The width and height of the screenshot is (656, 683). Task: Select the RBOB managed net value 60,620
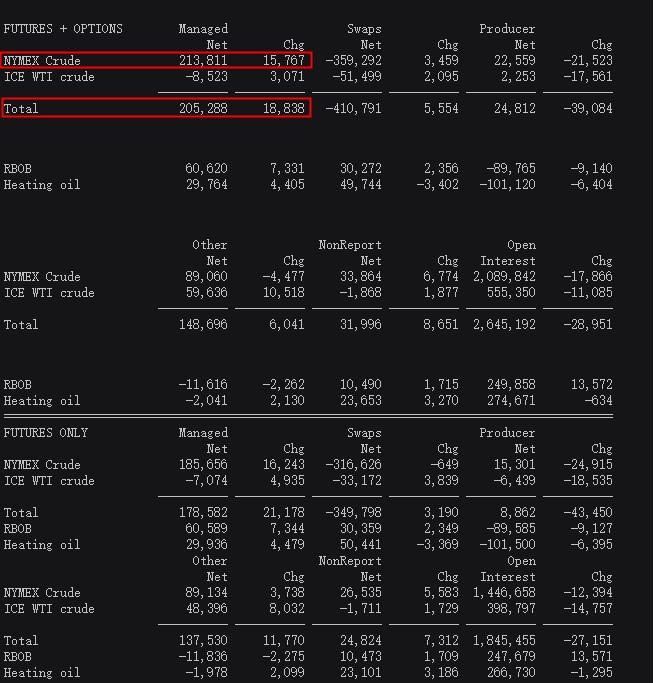coord(206,169)
